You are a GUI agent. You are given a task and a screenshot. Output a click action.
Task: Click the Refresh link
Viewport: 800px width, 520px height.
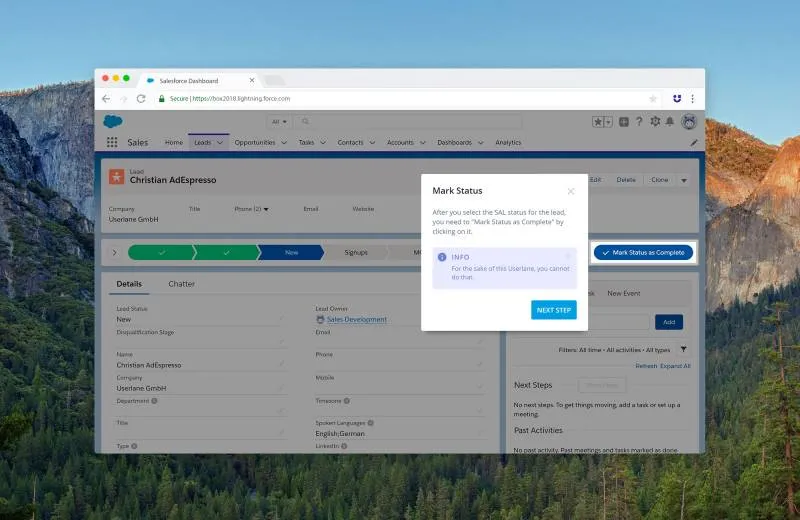tap(646, 366)
